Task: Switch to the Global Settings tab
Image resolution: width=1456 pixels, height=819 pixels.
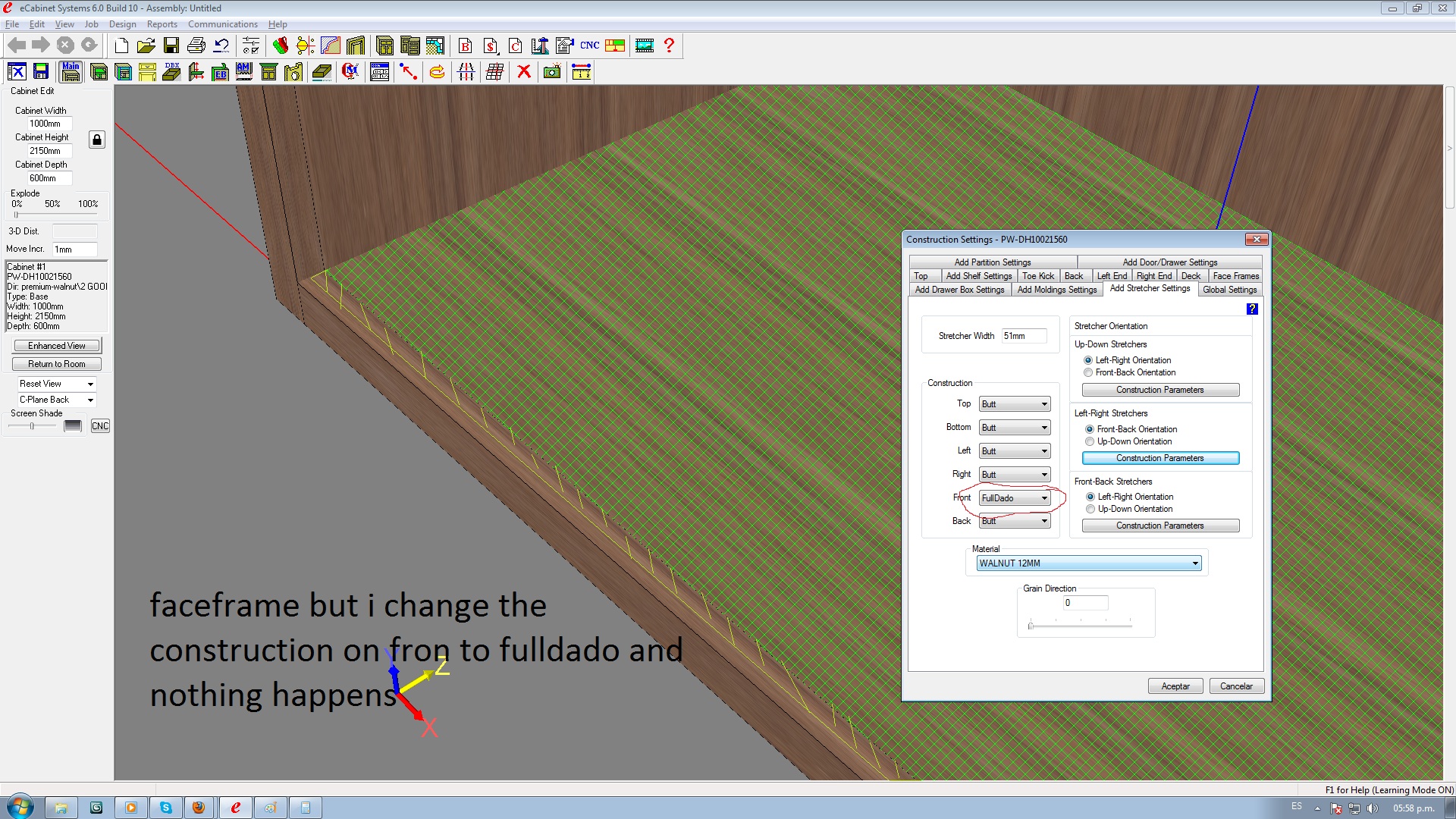Action: 1229,290
